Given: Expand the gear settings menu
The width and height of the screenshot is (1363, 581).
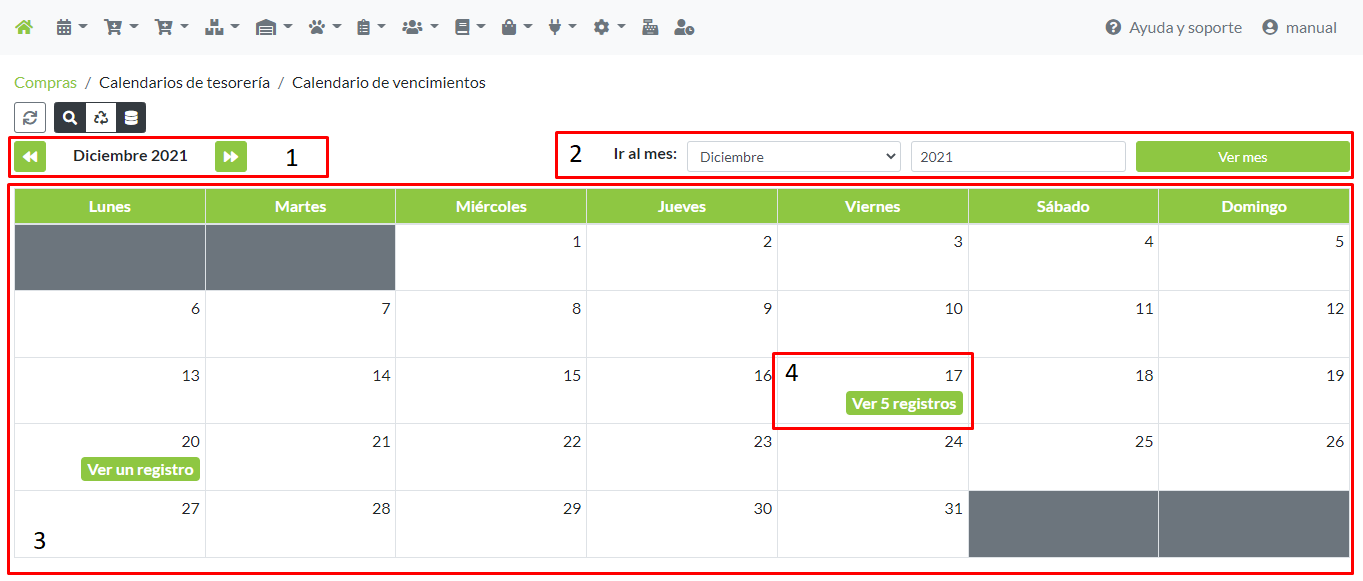Looking at the screenshot, I should point(608,27).
